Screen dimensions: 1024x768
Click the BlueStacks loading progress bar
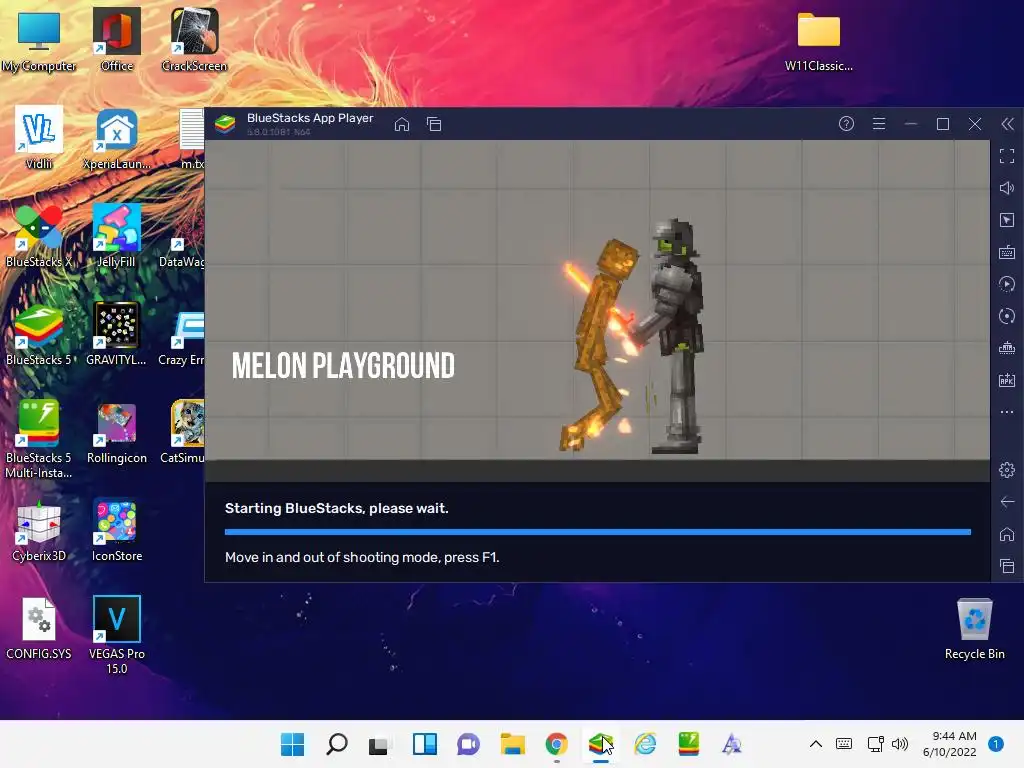click(x=598, y=532)
